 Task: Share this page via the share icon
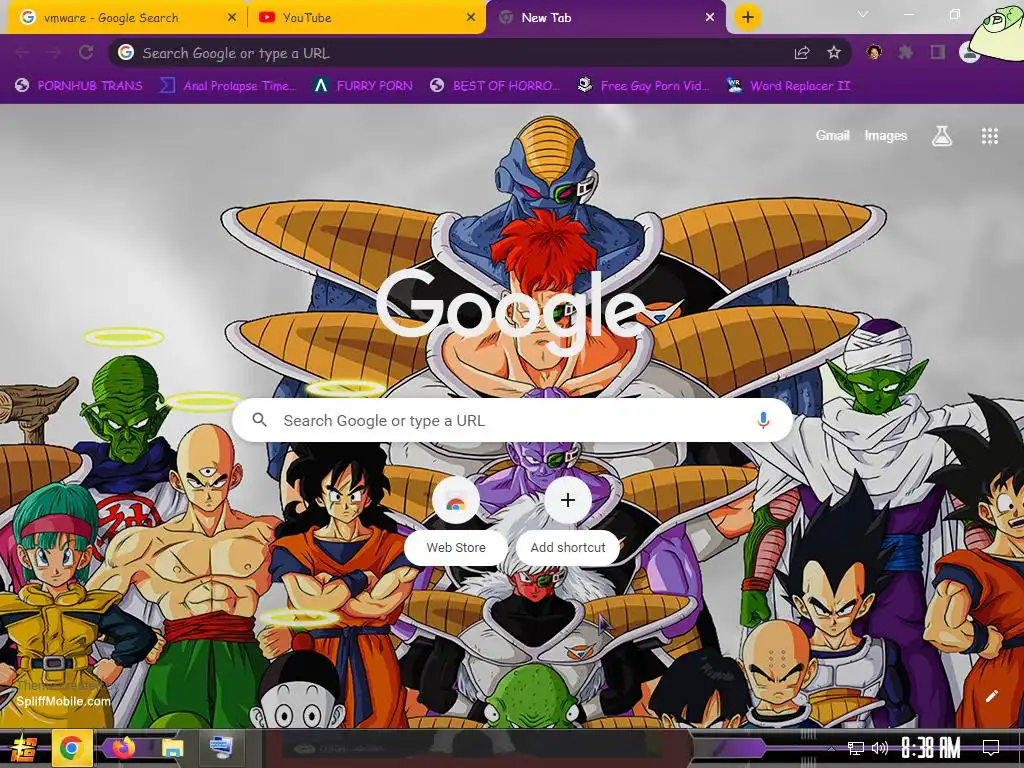click(802, 53)
